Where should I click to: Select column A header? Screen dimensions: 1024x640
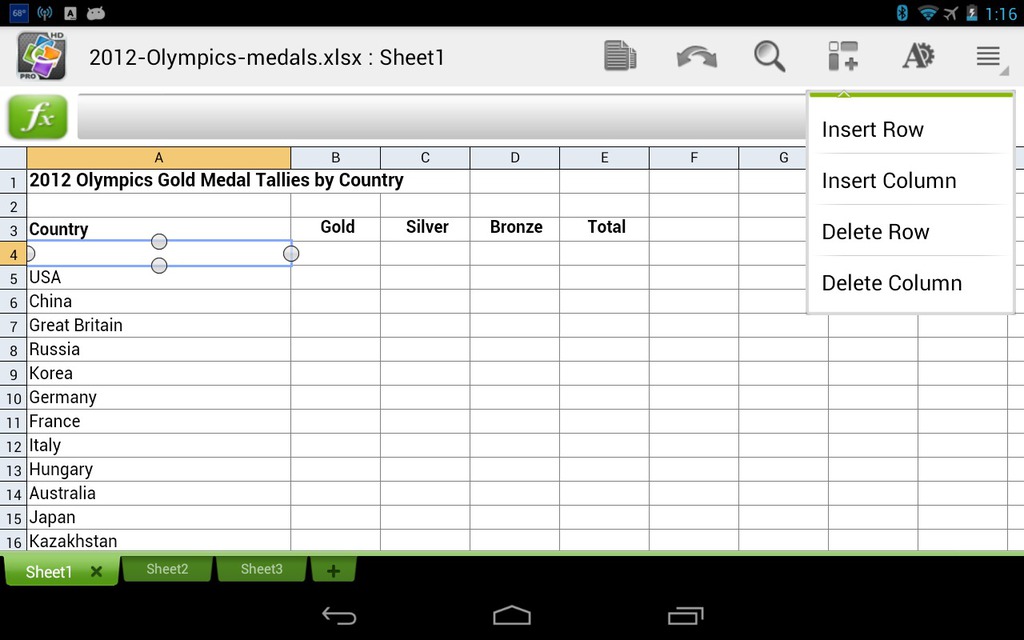click(159, 157)
